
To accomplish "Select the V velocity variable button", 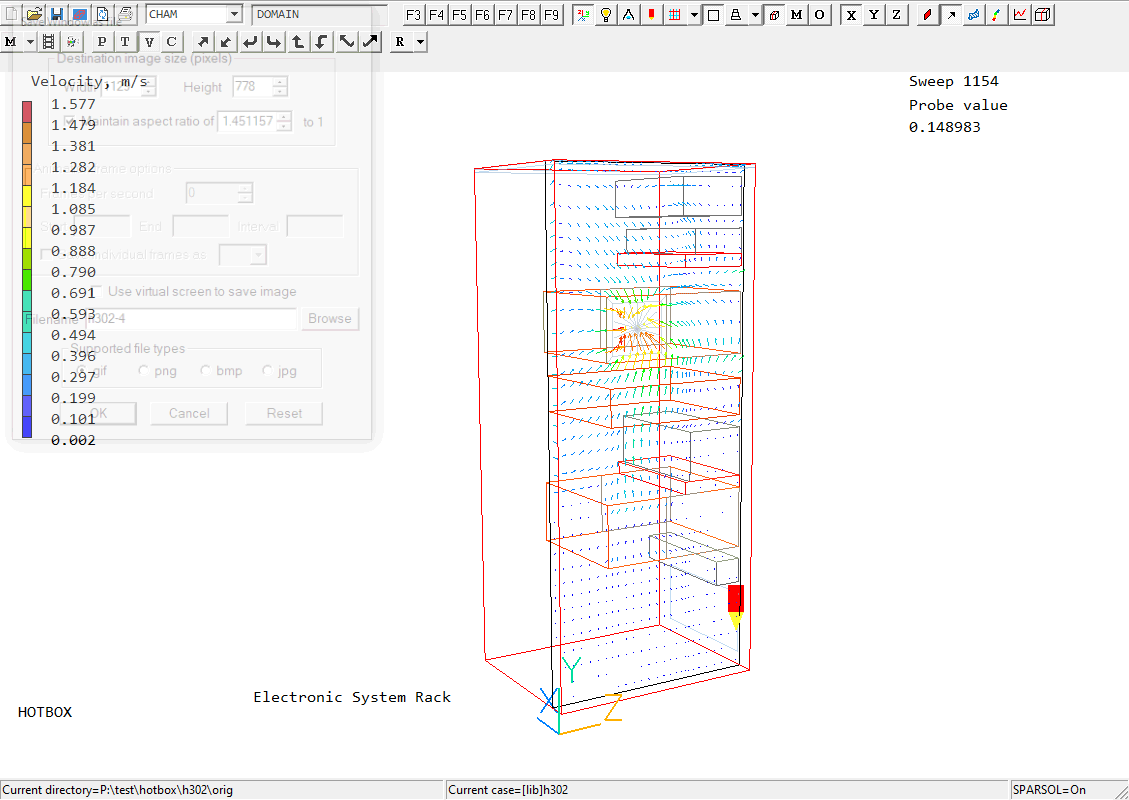I will coord(149,41).
